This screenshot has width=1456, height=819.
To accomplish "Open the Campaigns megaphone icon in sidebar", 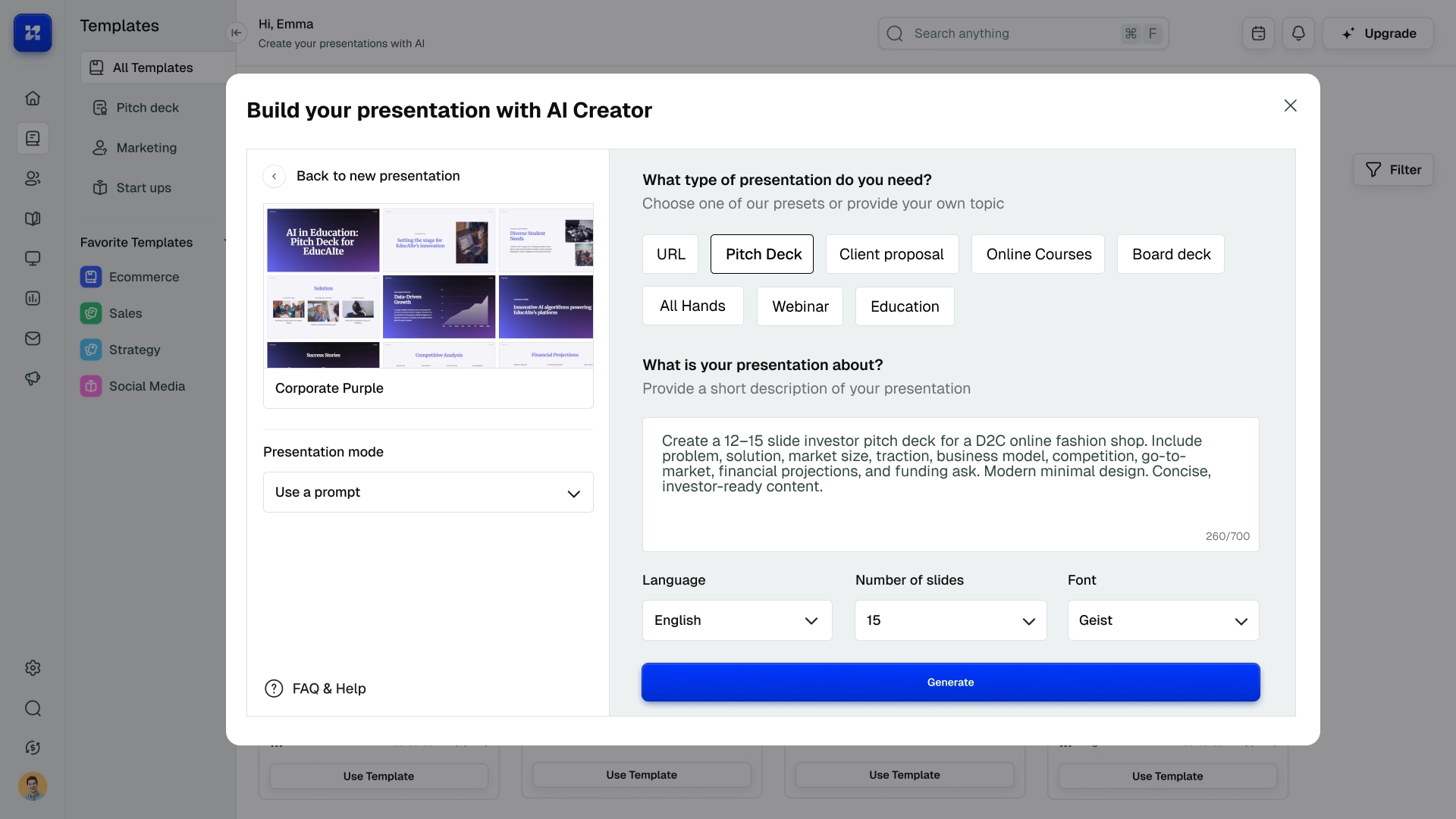I will (33, 378).
